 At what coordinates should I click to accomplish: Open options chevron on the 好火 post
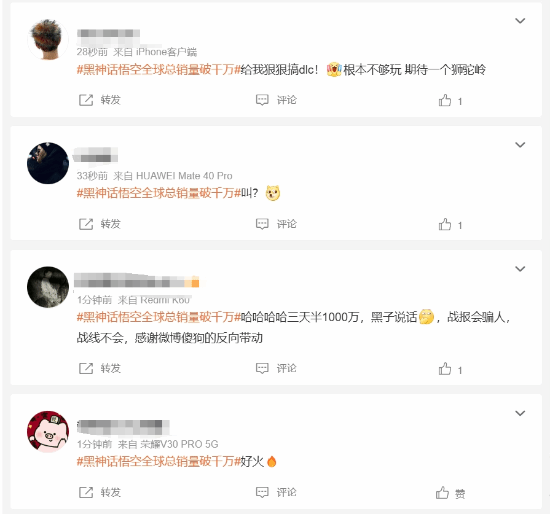tap(520, 413)
